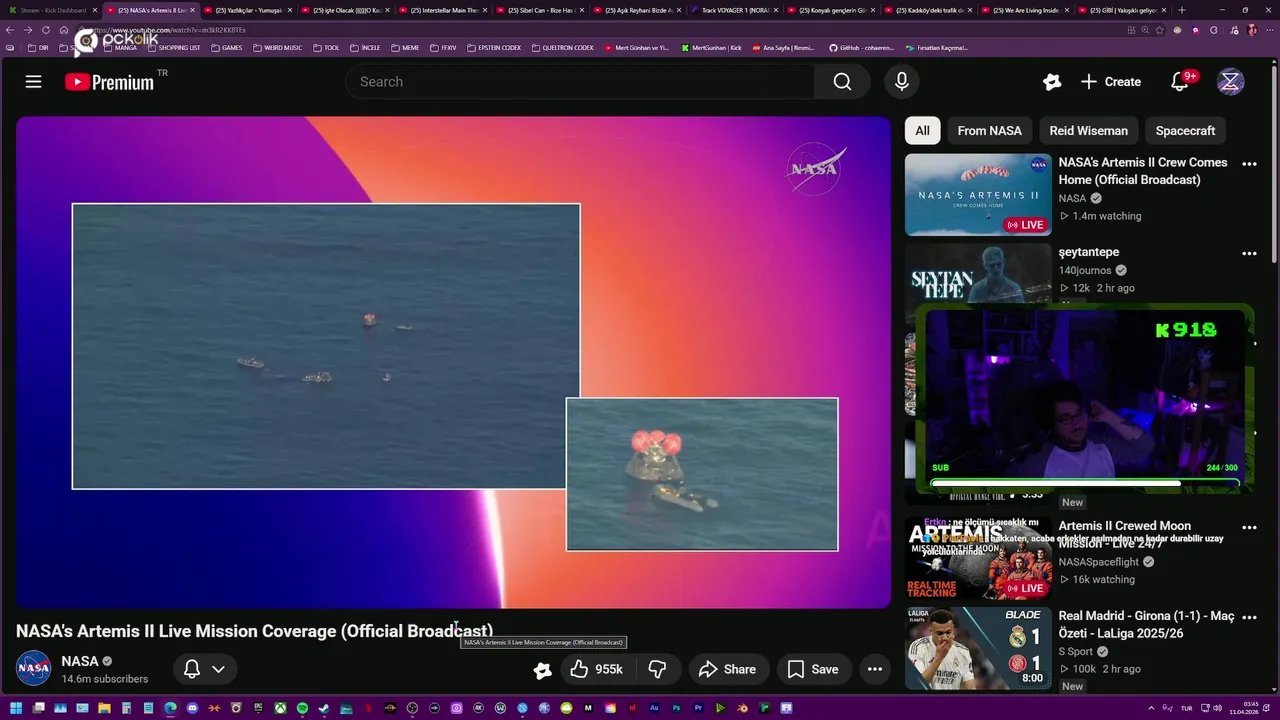The image size is (1280, 720).
Task: Open Real Madrid - Girona video title
Action: (1146, 625)
